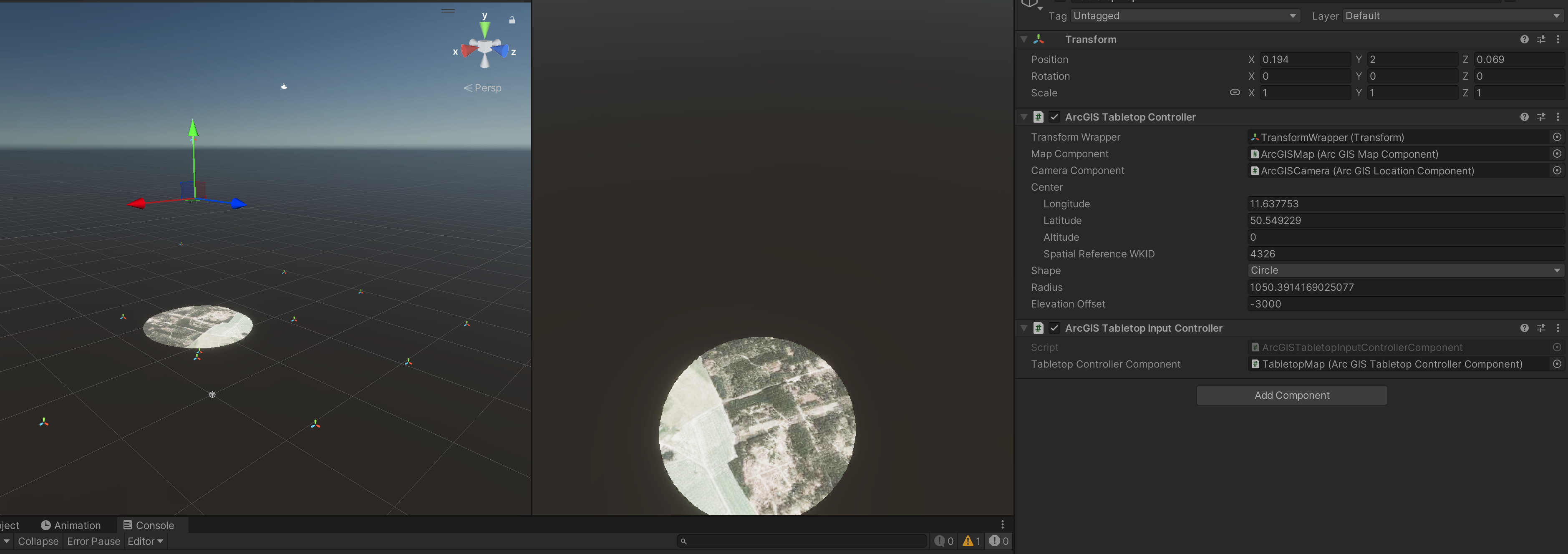This screenshot has width=1568, height=554.
Task: Click the TransformWrapper (Transform) reference field
Action: (x=1399, y=138)
